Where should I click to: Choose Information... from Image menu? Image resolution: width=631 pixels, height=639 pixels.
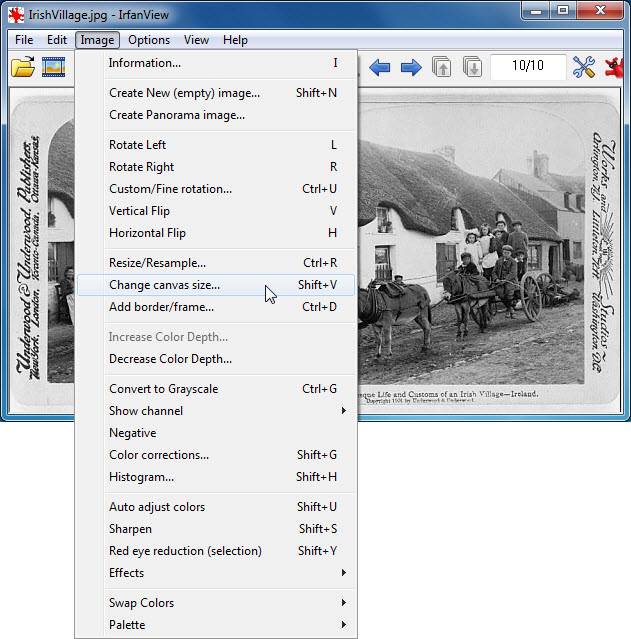tap(216, 63)
